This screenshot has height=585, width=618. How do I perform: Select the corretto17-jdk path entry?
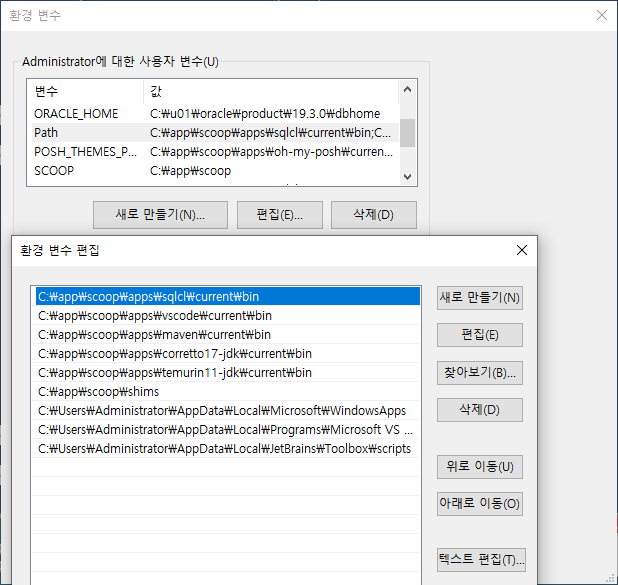(227, 354)
